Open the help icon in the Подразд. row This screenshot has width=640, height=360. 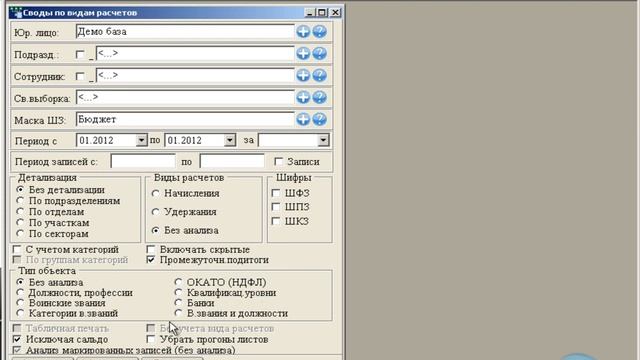coord(320,53)
